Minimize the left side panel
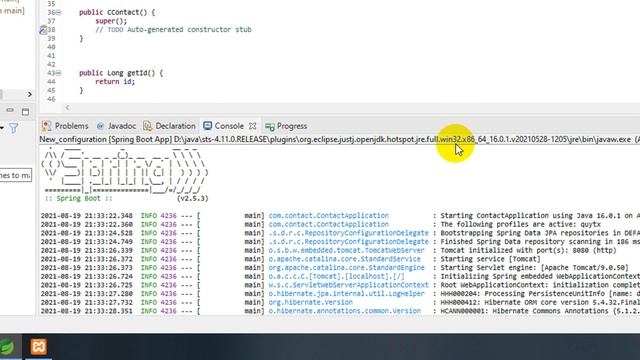 point(10,110)
